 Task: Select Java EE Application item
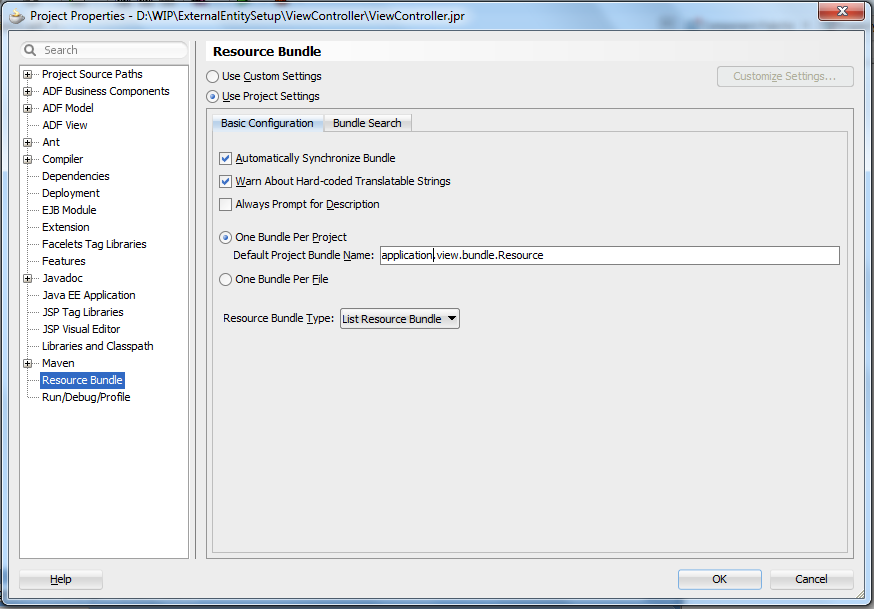(x=89, y=295)
